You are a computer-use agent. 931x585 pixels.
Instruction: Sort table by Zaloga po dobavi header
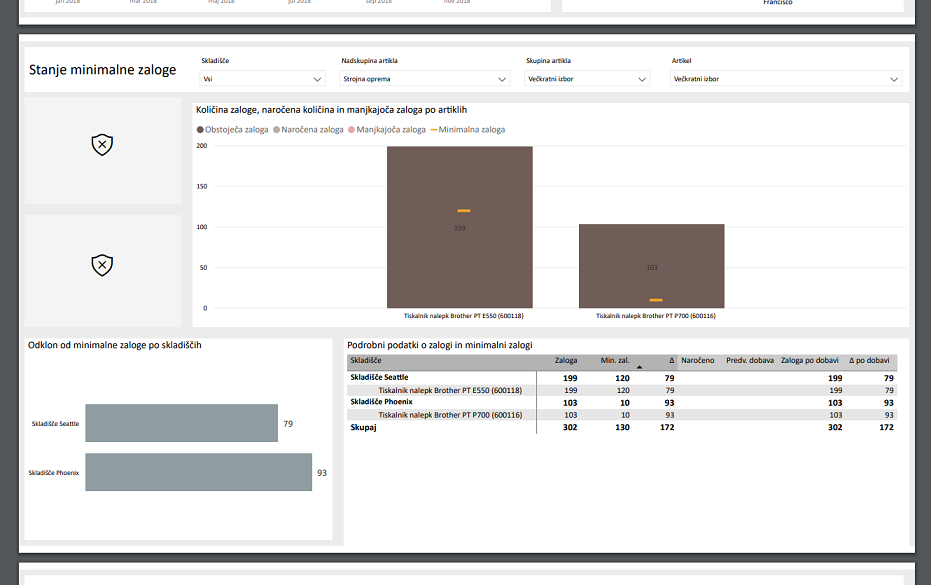tap(810, 361)
